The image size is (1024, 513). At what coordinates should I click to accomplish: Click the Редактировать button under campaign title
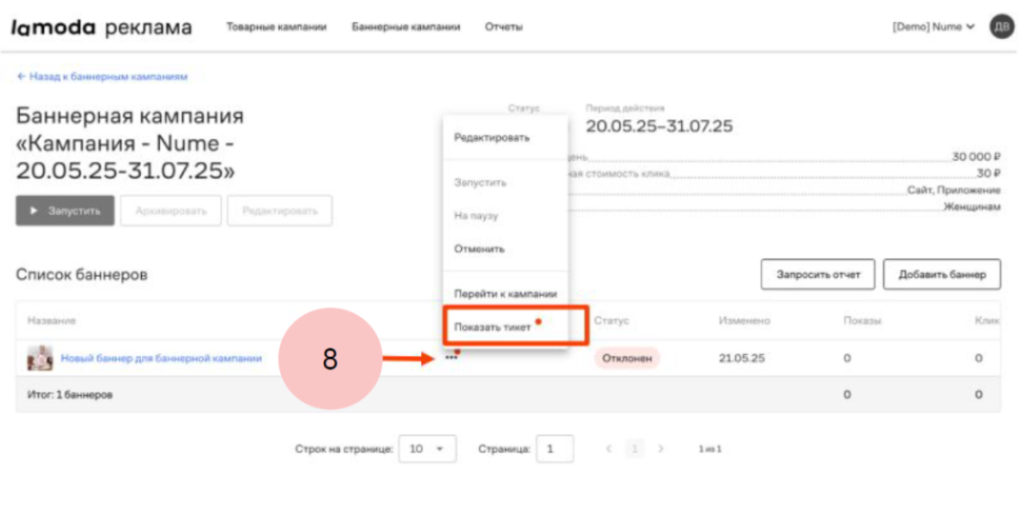point(280,211)
